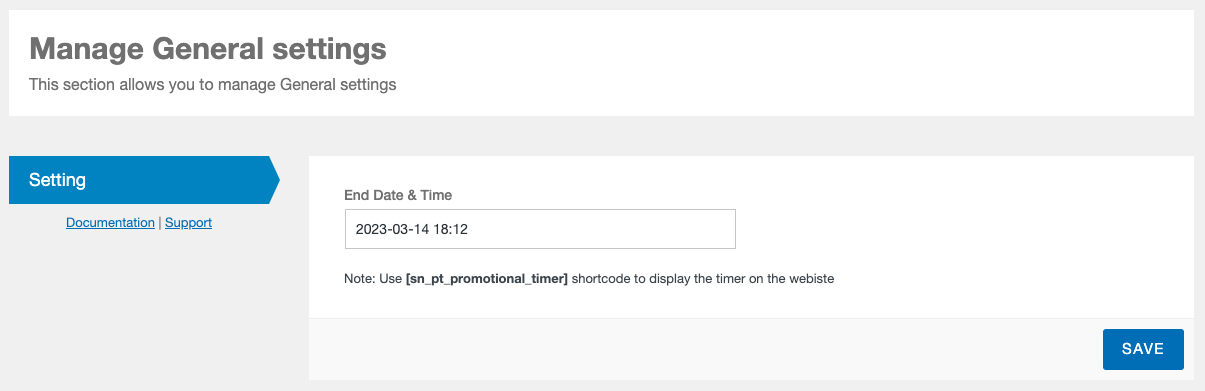This screenshot has width=1205, height=391.
Task: Save the general settings
Action: 1143,349
